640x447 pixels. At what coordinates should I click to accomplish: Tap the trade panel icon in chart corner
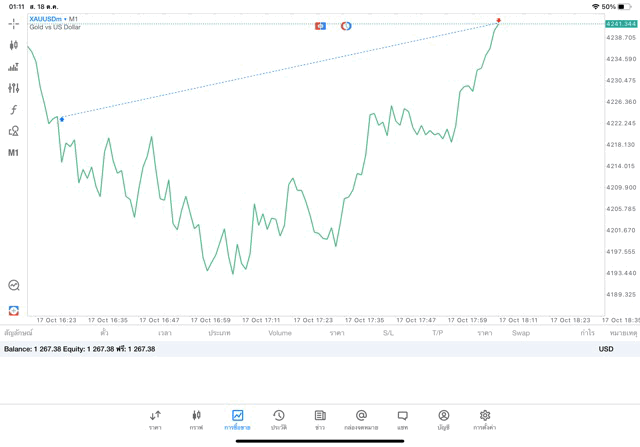14,310
